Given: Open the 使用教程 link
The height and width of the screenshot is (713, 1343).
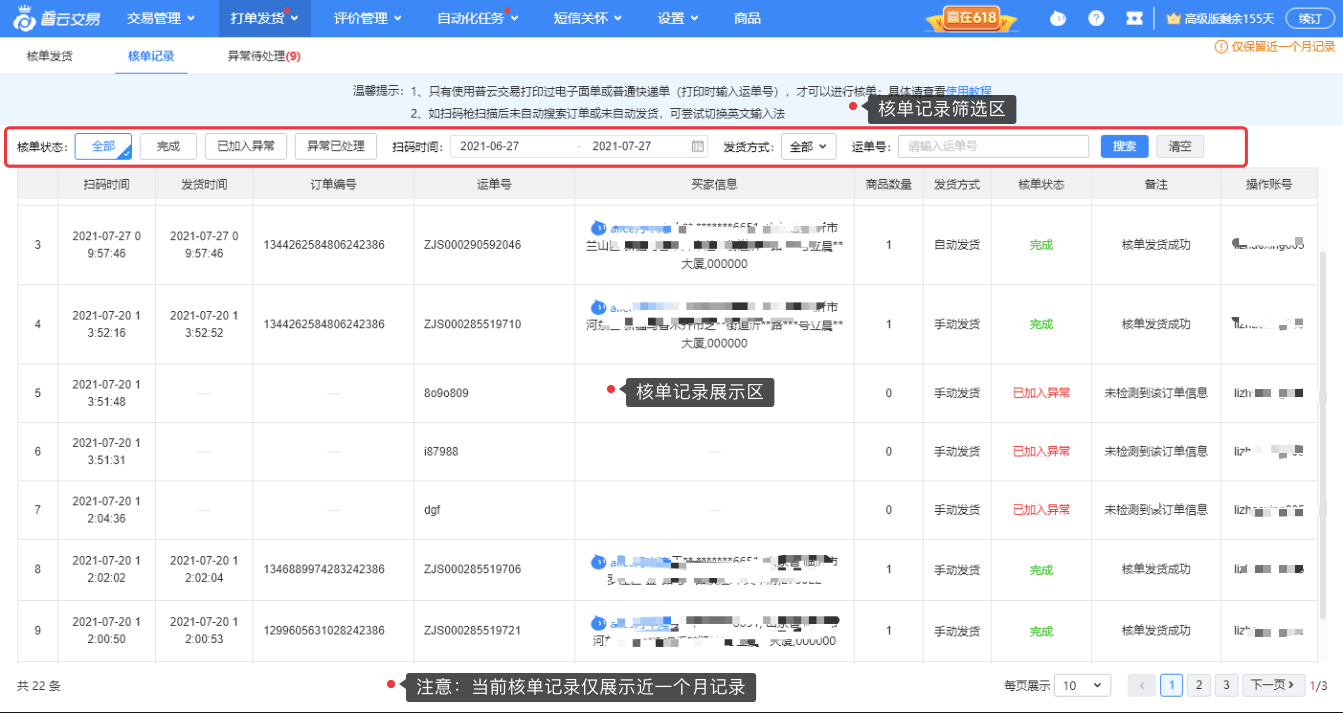Looking at the screenshot, I should click(968, 91).
